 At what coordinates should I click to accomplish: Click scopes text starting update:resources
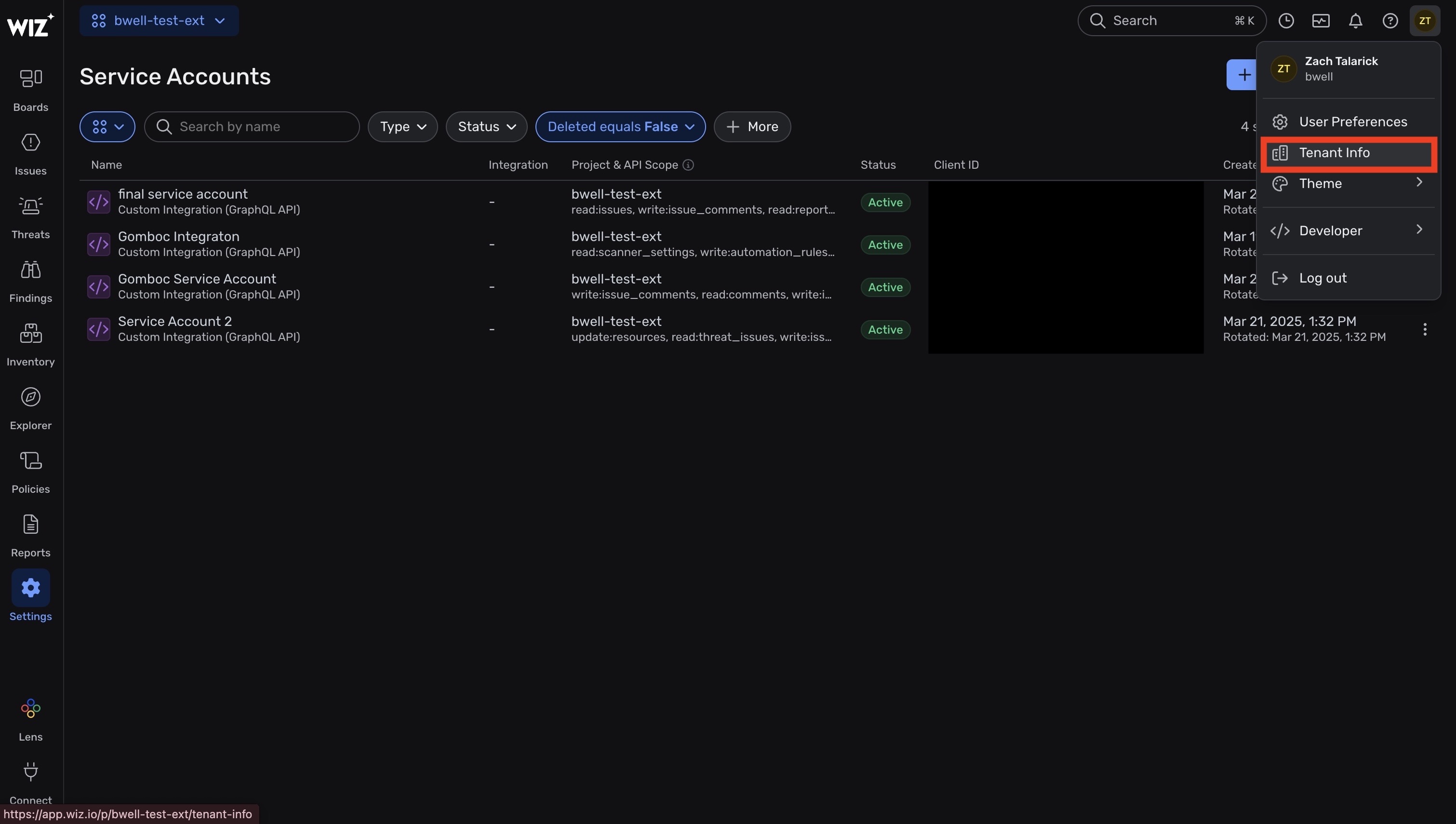[x=701, y=338]
